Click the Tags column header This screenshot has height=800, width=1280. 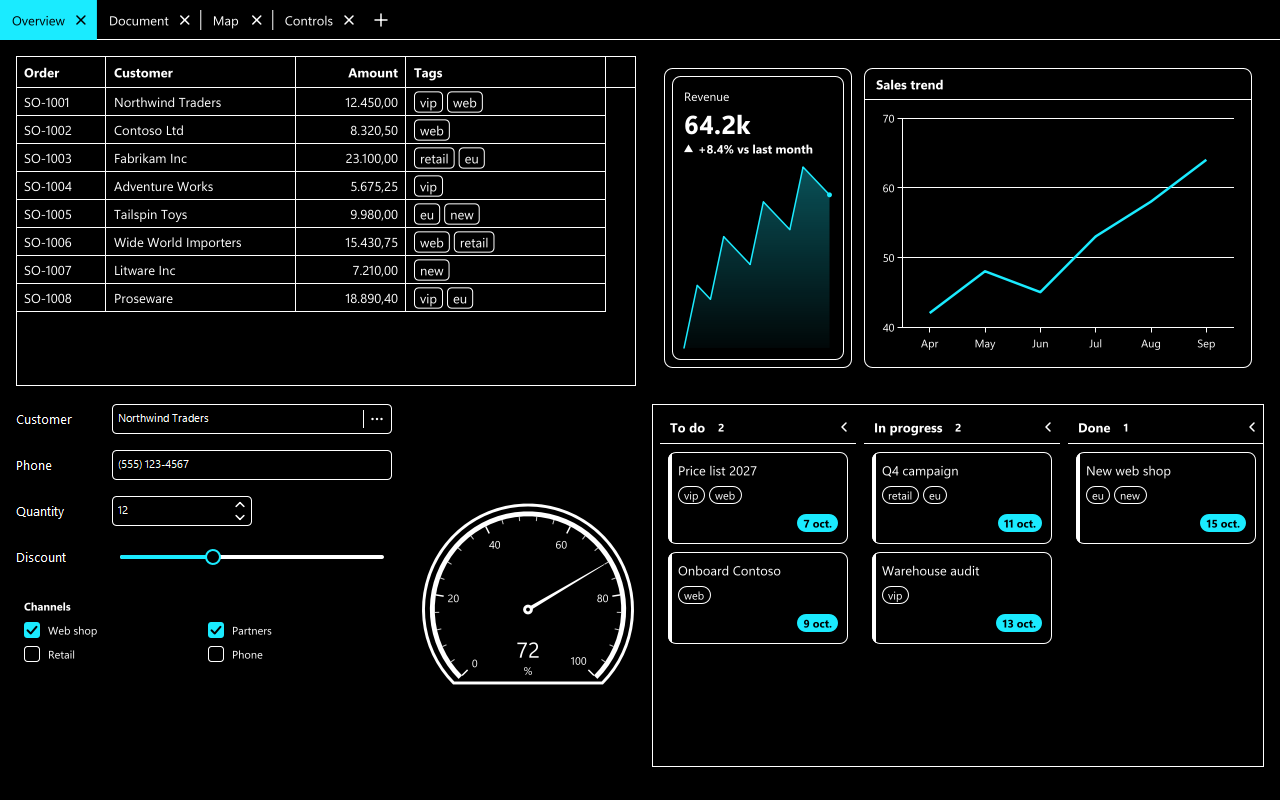[505, 72]
